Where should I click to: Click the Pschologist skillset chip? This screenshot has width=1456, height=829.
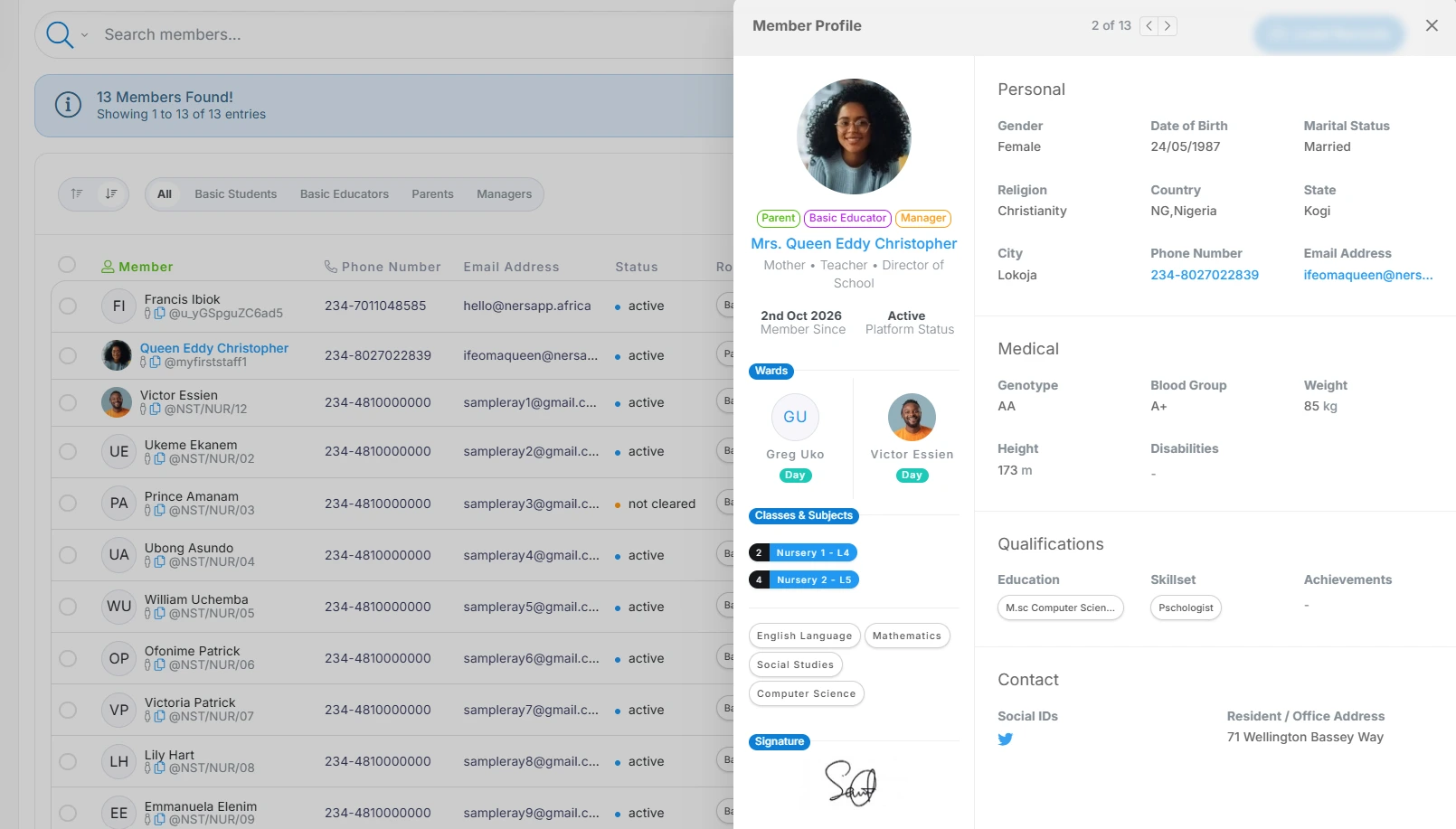[1186, 608]
